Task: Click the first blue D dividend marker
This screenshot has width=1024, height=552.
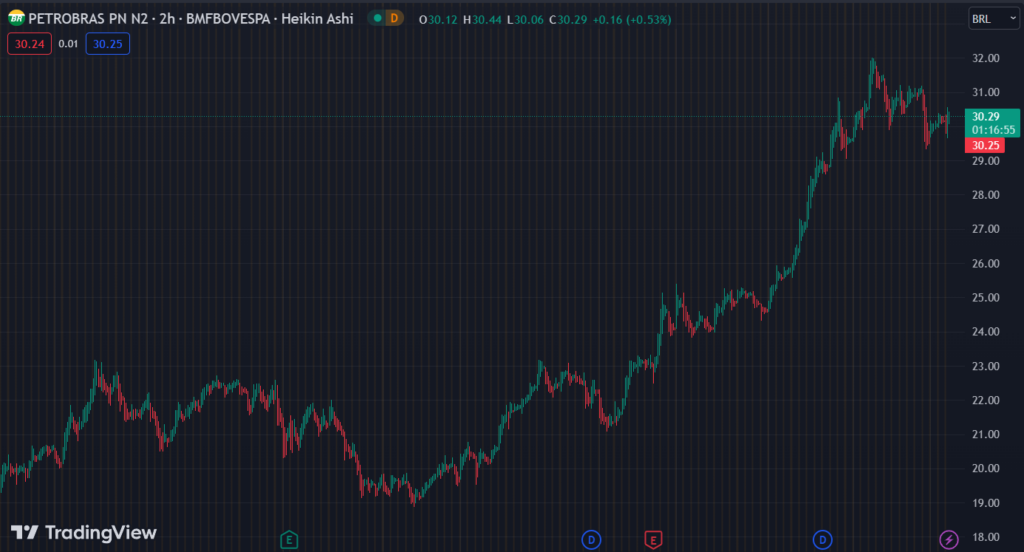Action: tap(591, 540)
